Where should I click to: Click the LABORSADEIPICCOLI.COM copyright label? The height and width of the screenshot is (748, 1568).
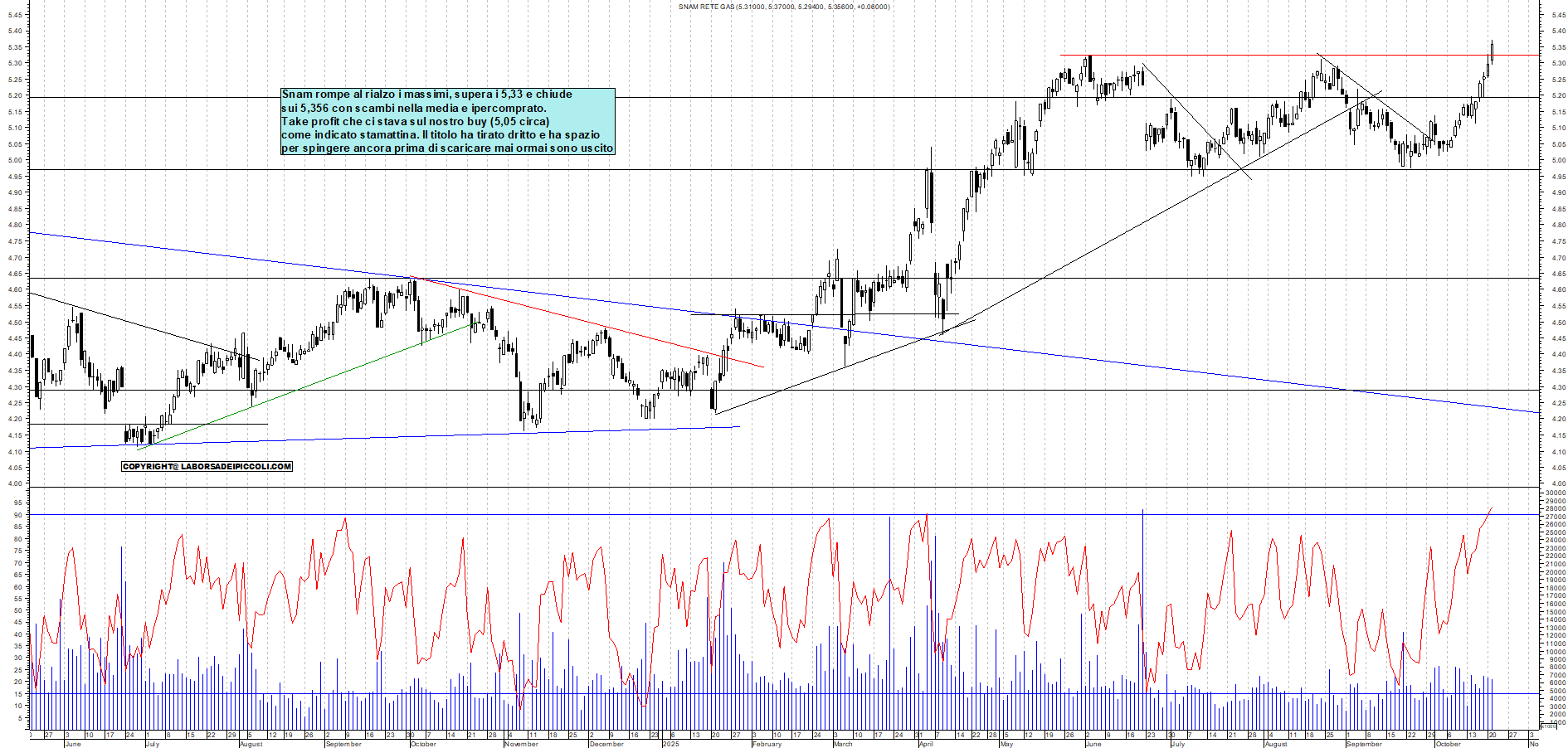coord(207,466)
